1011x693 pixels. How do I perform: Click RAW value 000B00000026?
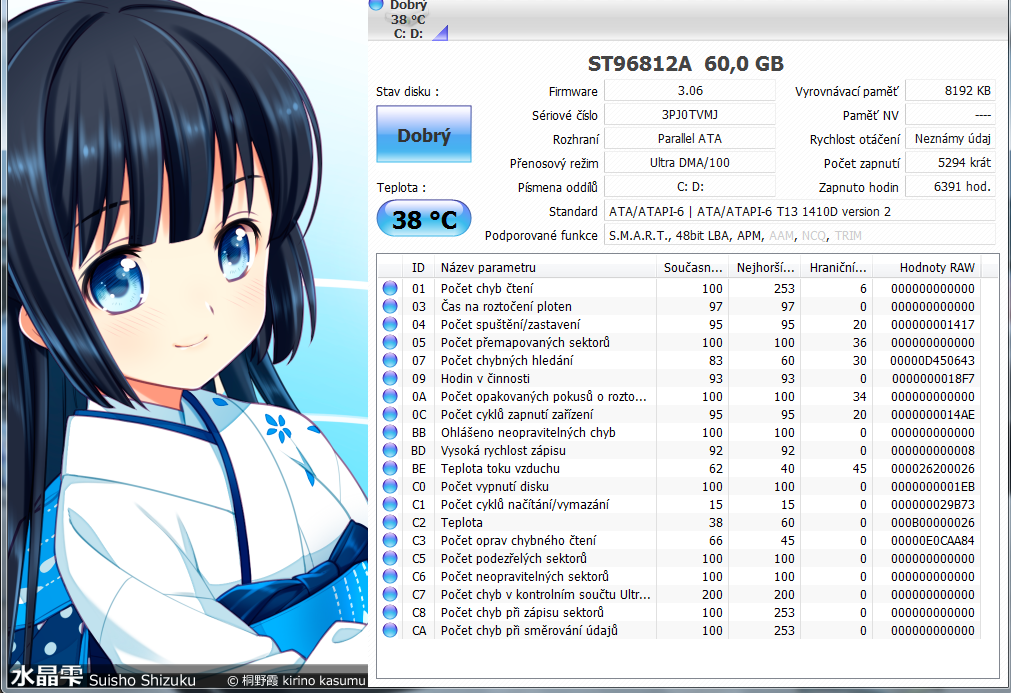pos(933,522)
